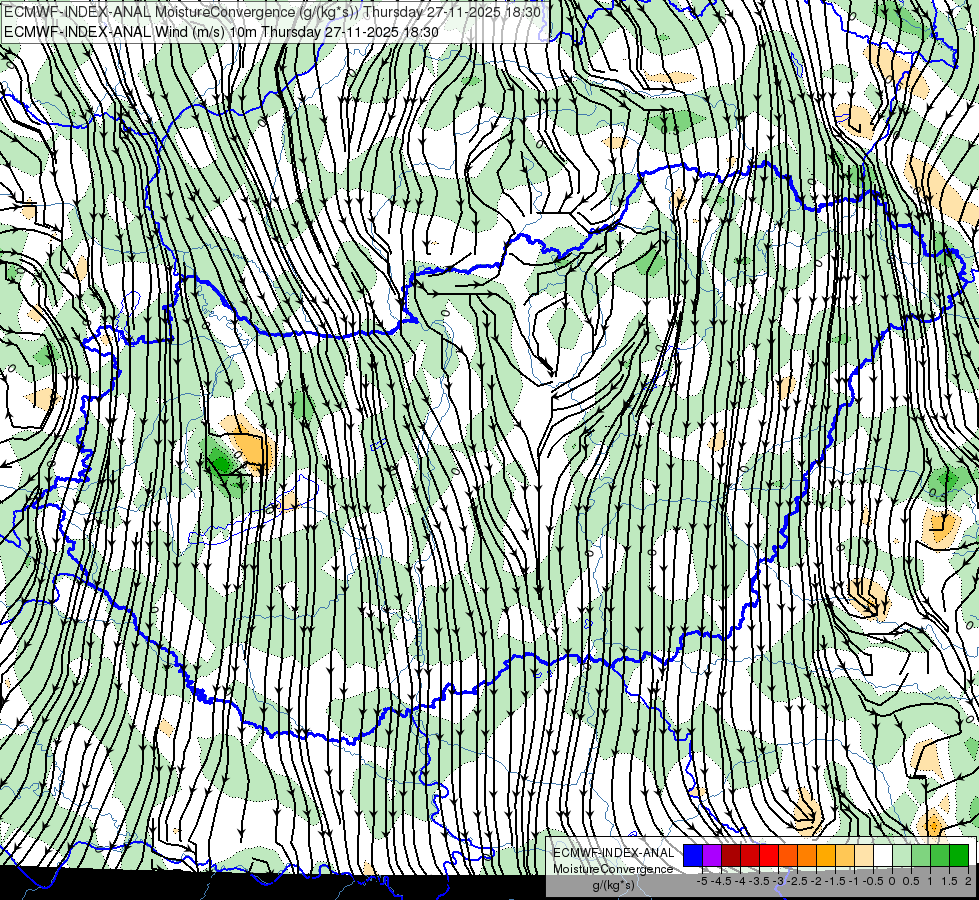Screen dimensions: 979x900
Task: Click the Wind (m/s) 10m title line
Action: [221, 32]
